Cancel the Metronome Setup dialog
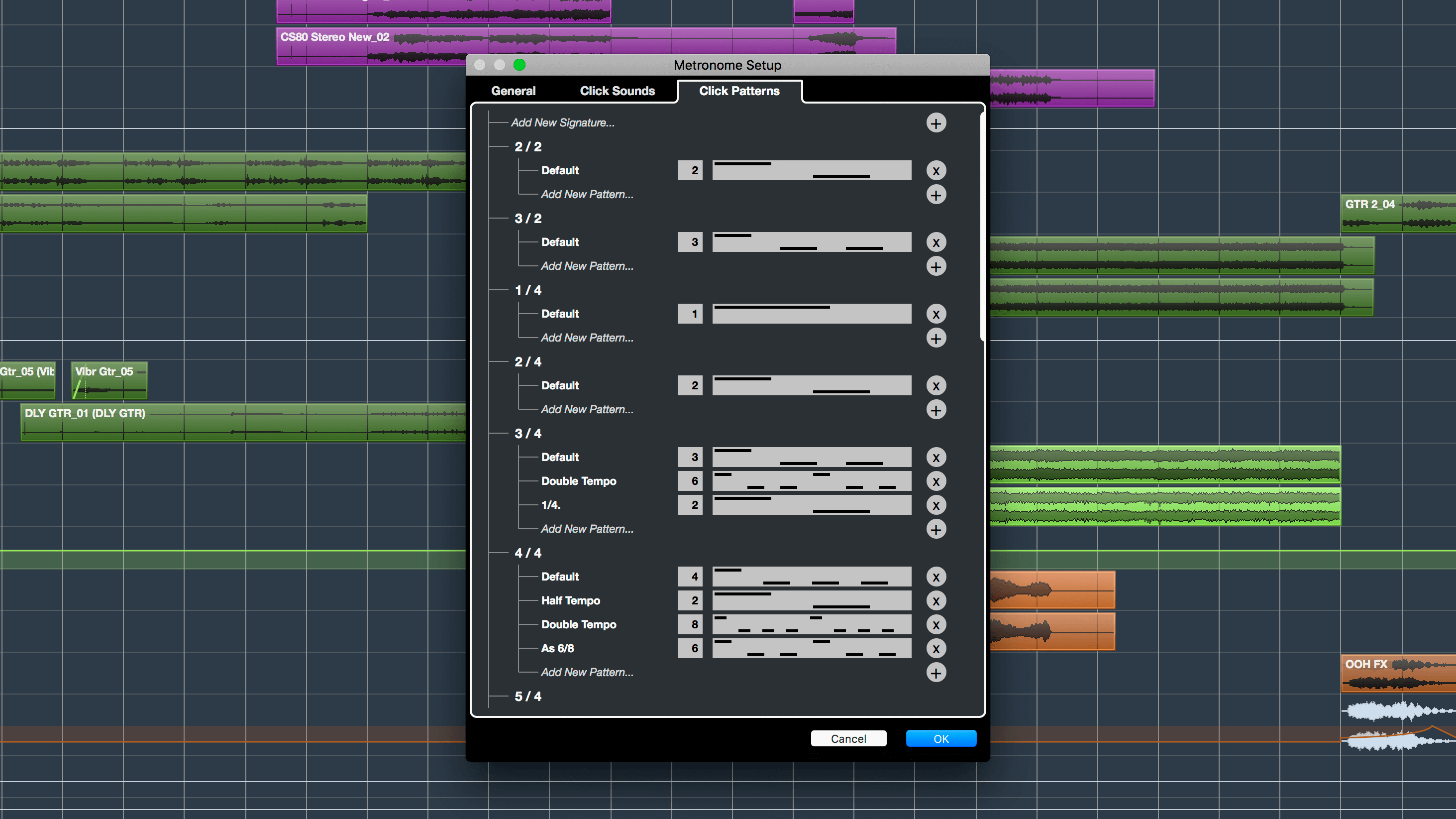This screenshot has width=1456, height=819. 848,738
